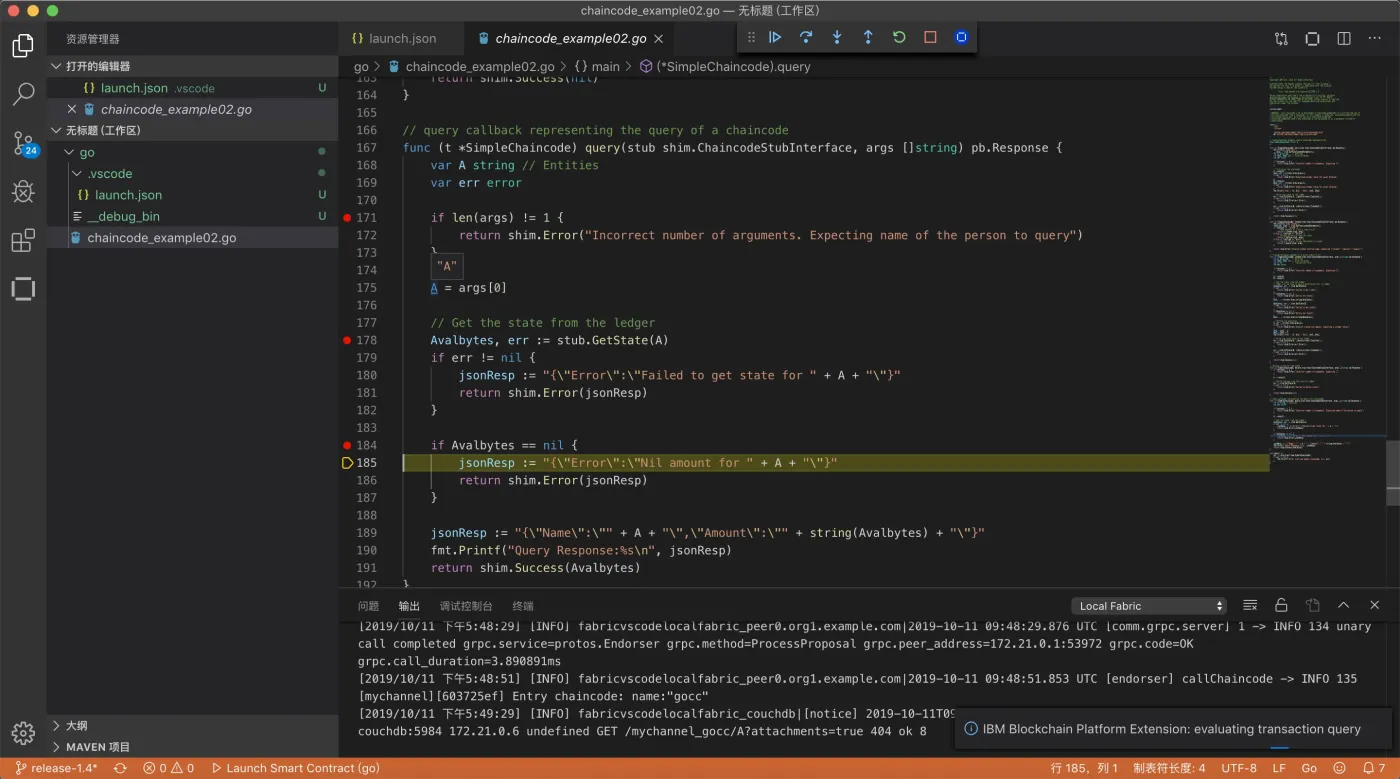This screenshot has height=779, width=1400.
Task: Open output log file icon
Action: point(1312,605)
